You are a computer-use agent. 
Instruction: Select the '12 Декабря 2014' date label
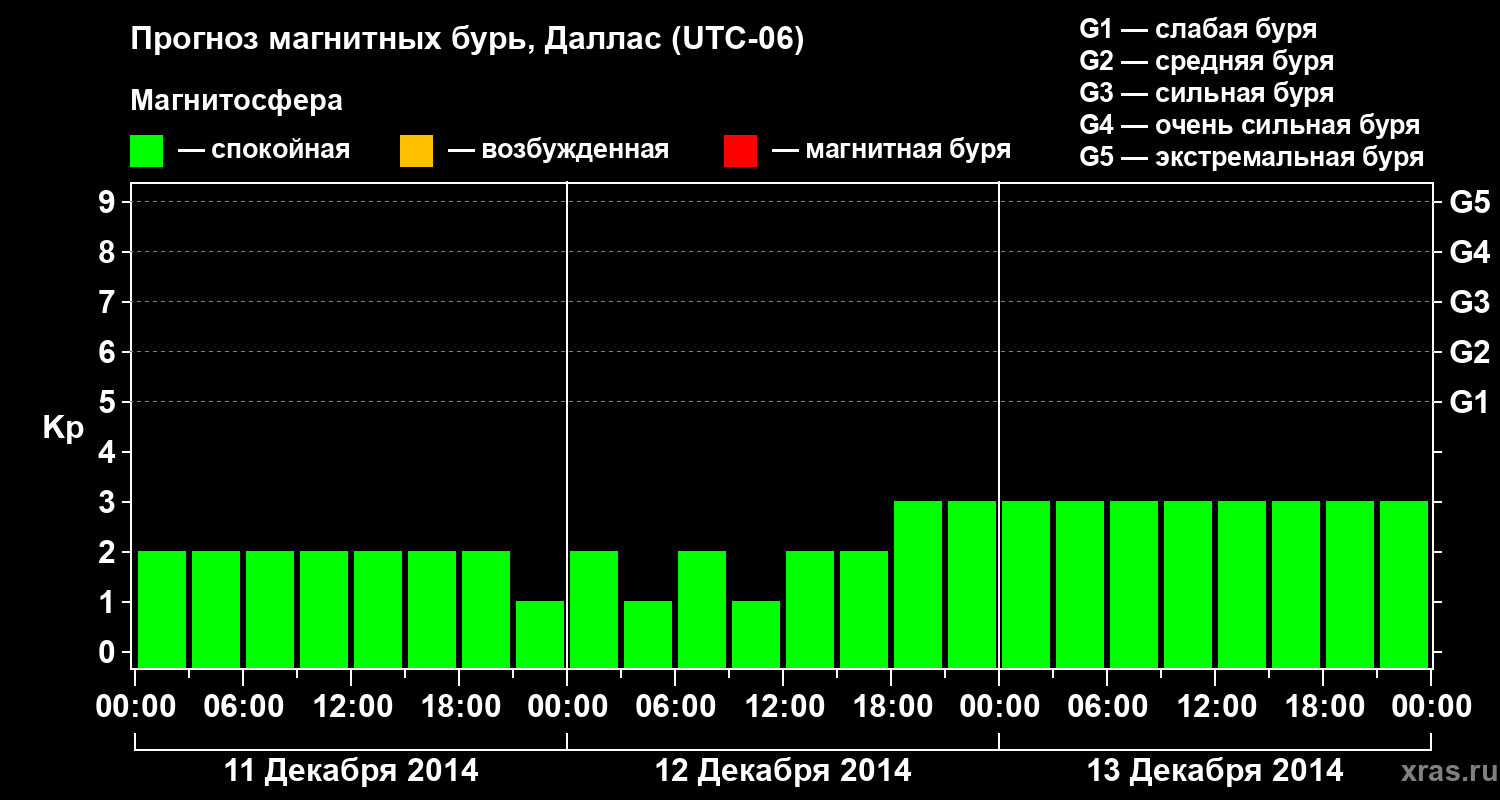pos(783,771)
